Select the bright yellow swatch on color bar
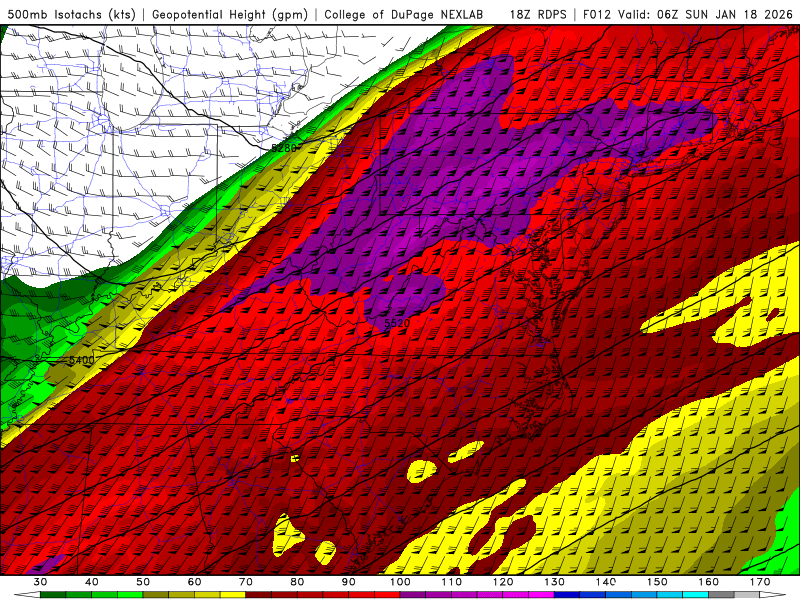This screenshot has height=600, width=800. coord(233,595)
